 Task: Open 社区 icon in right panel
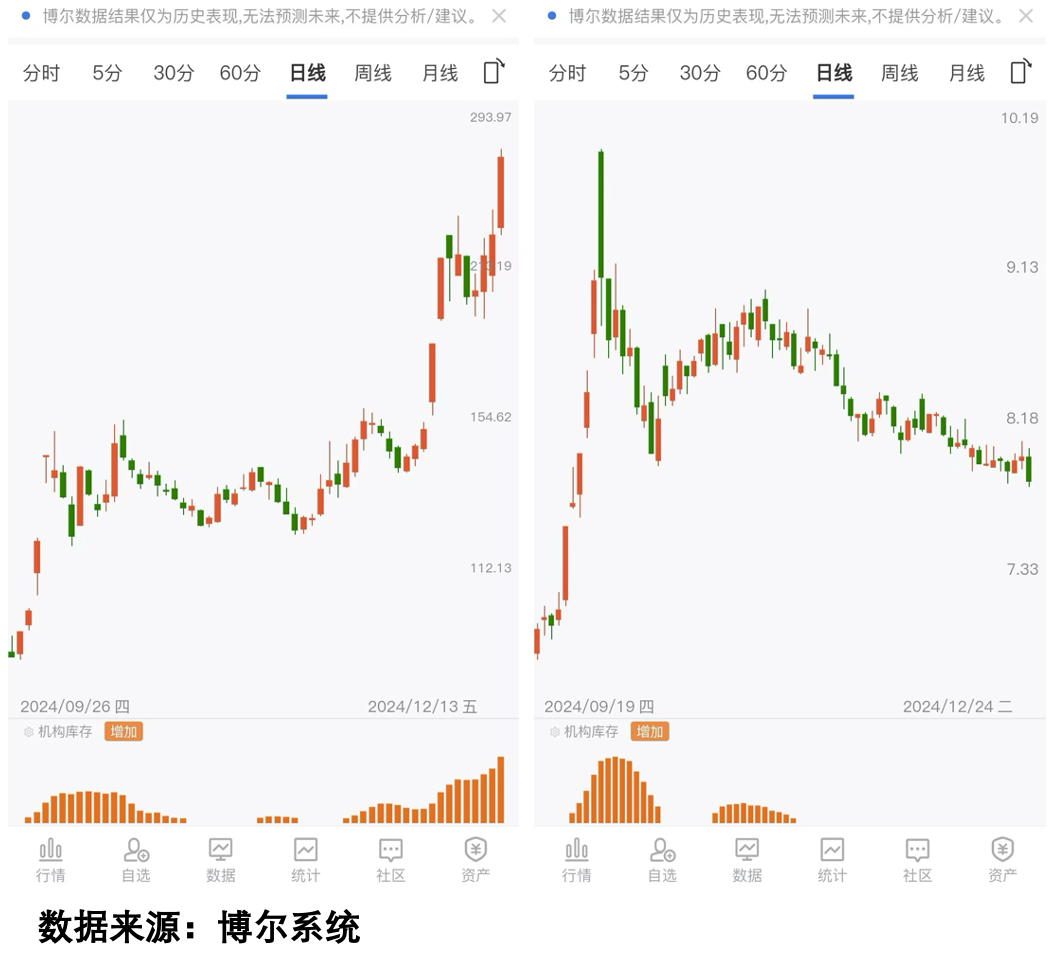tap(917, 858)
